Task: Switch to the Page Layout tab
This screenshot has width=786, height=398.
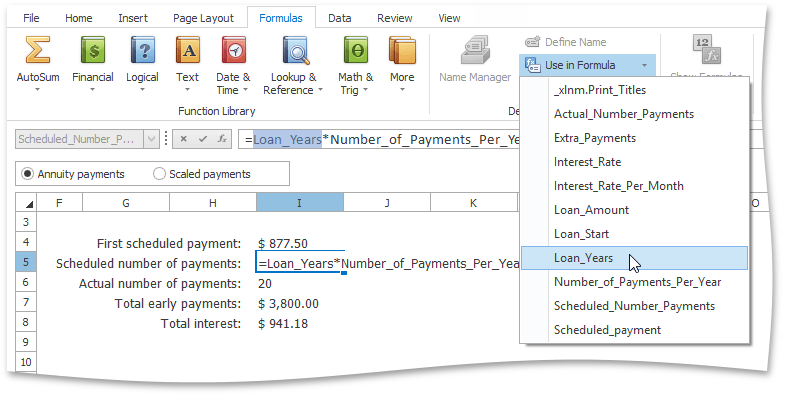Action: point(203,18)
